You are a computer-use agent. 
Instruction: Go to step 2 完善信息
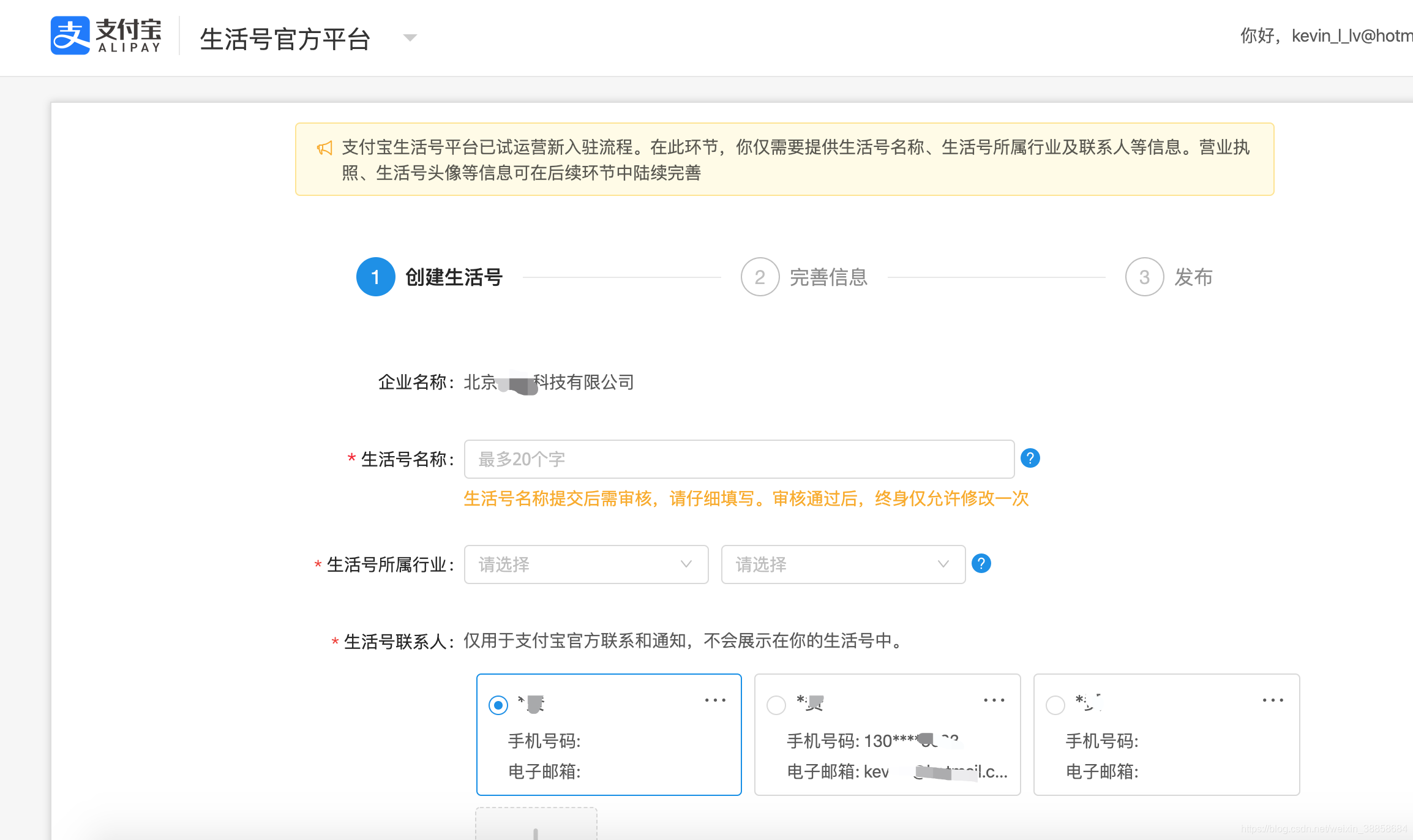(760, 277)
